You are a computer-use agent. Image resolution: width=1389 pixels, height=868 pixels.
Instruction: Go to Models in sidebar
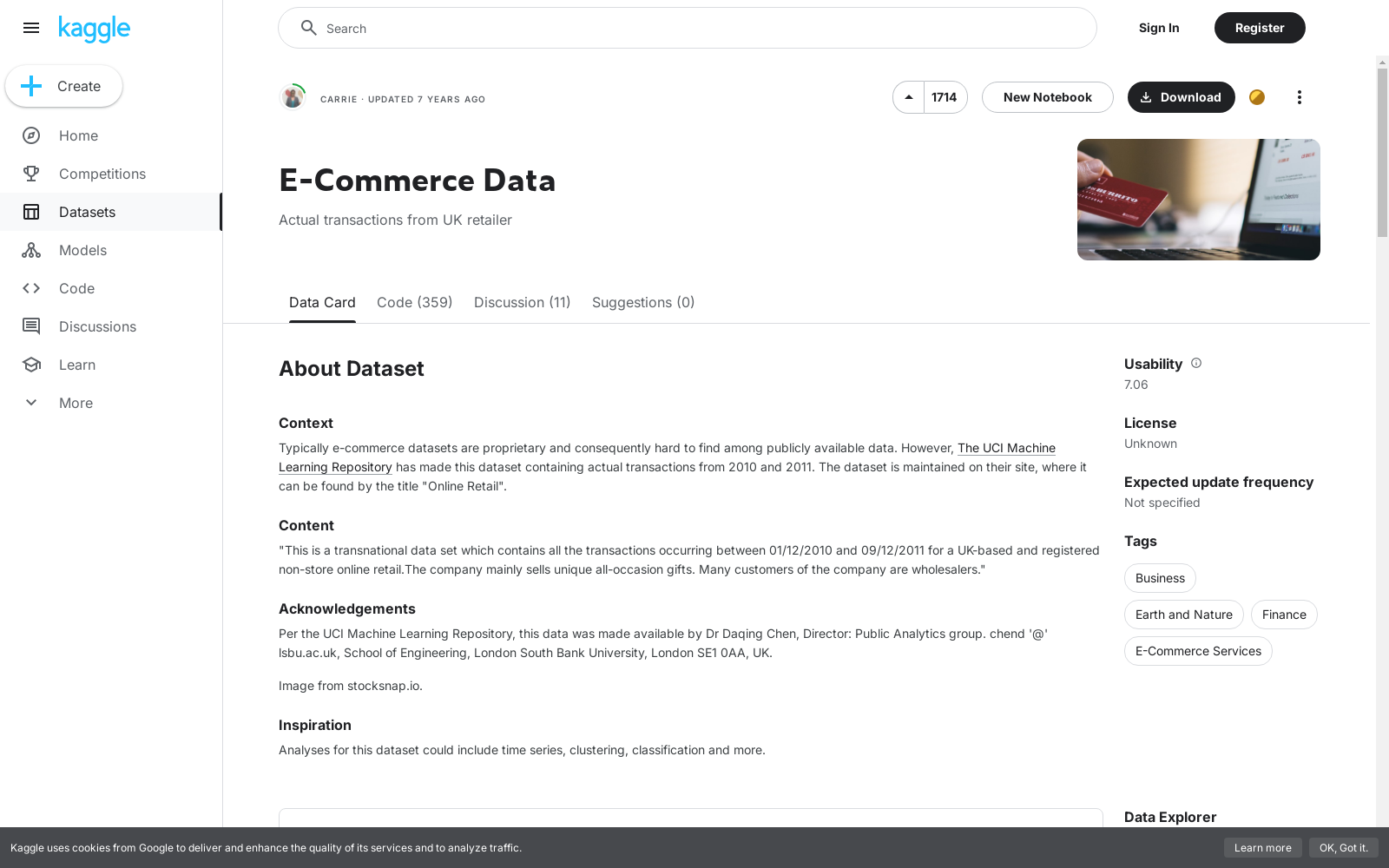click(111, 250)
